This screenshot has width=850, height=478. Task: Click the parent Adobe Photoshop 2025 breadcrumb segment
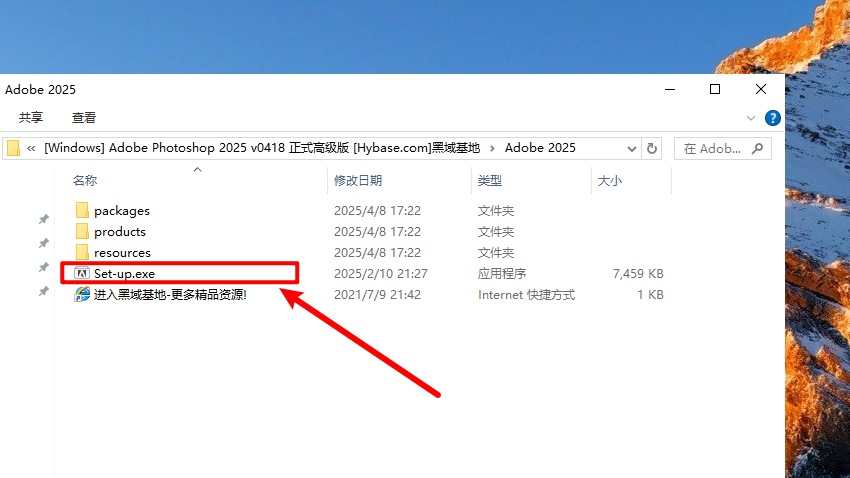262,148
